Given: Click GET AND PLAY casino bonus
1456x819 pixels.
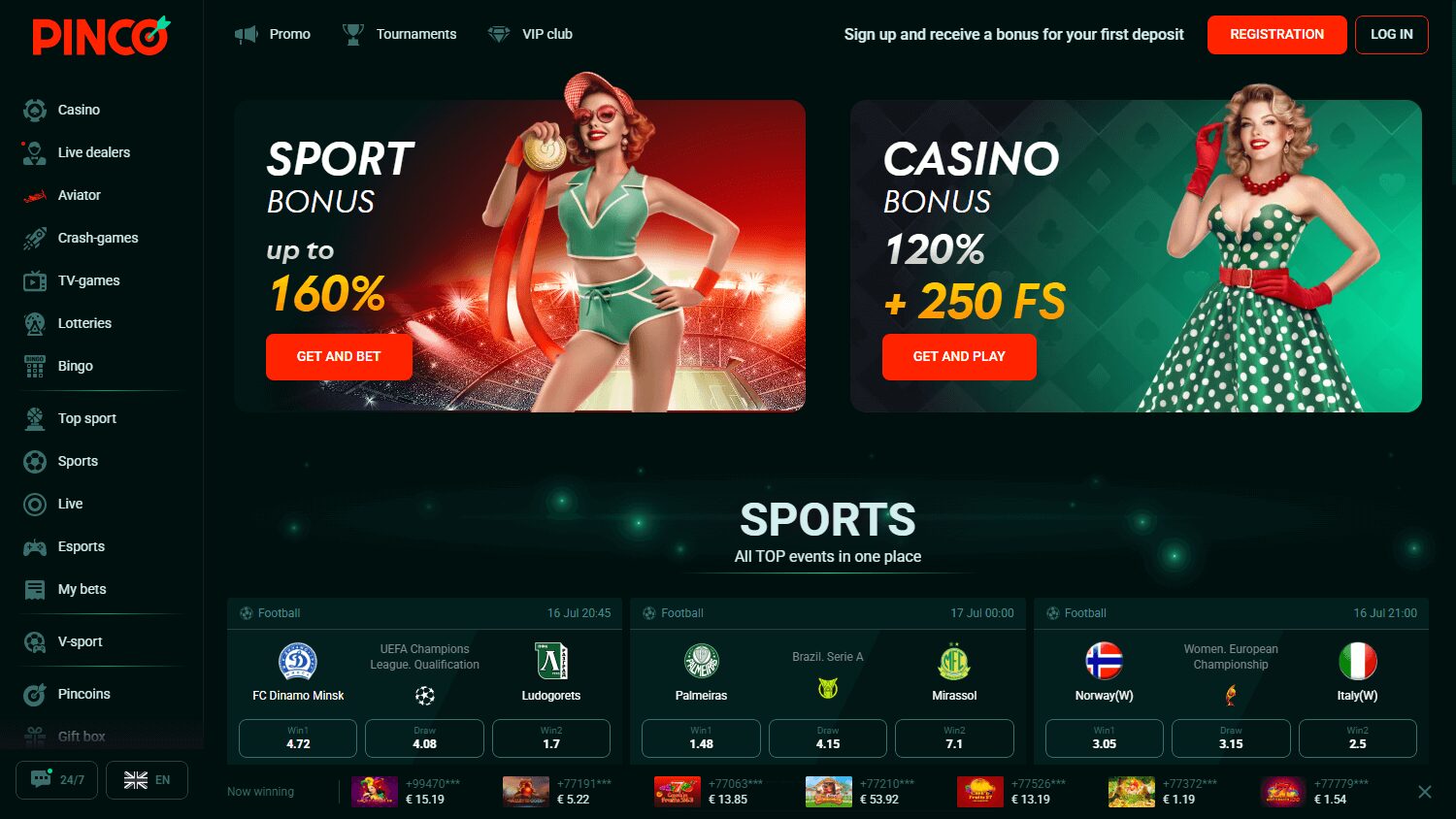Looking at the screenshot, I should coord(959,356).
